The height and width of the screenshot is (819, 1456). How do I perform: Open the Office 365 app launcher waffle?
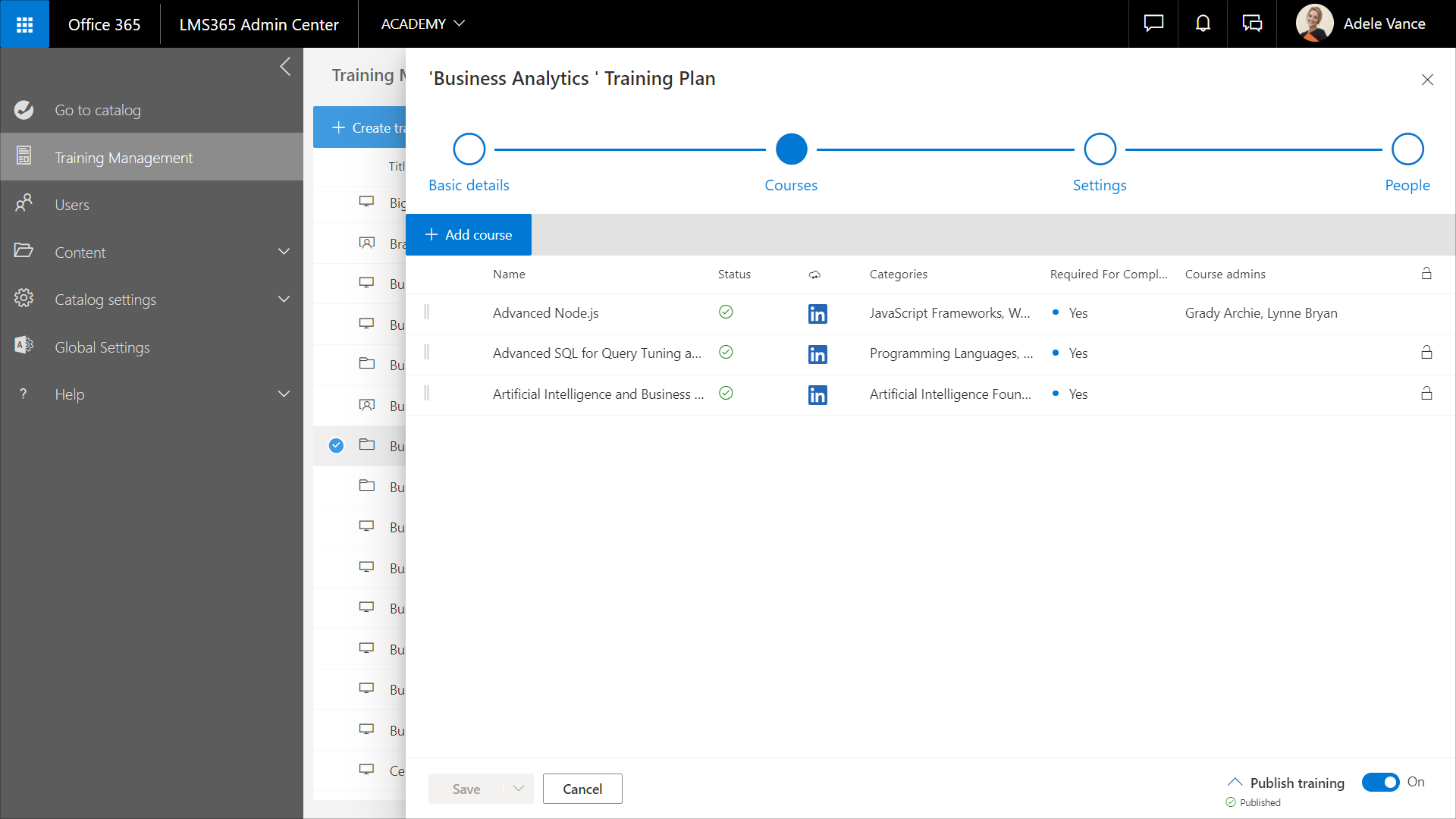pos(24,24)
